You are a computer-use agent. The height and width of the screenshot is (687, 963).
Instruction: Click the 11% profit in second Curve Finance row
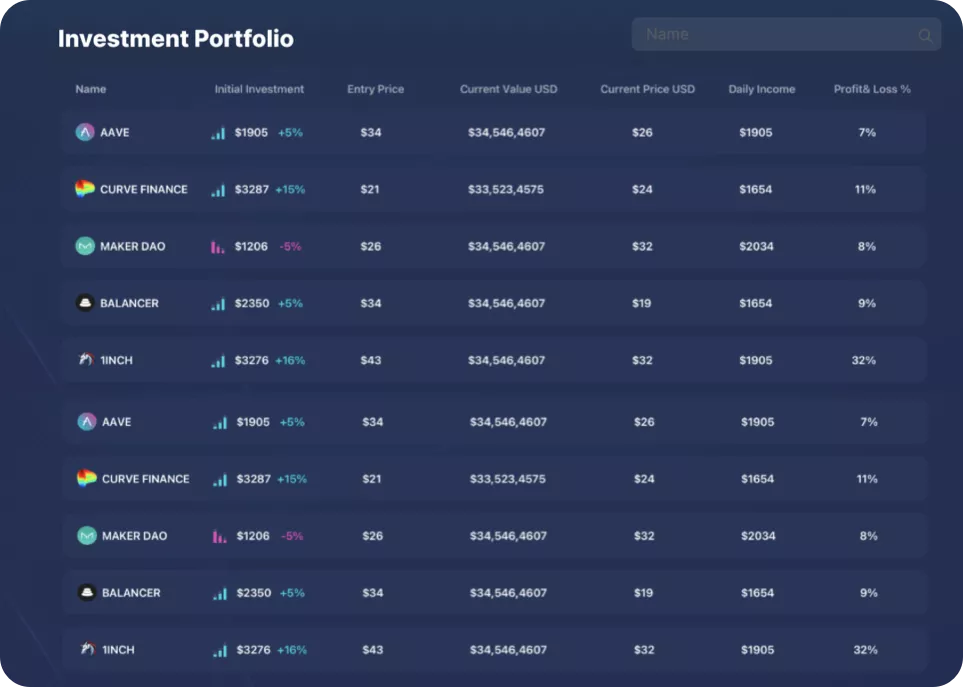tap(867, 479)
